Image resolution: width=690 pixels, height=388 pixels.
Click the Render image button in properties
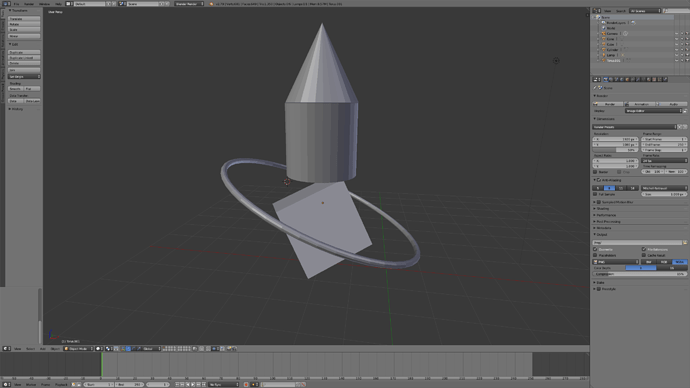pyautogui.click(x=608, y=104)
